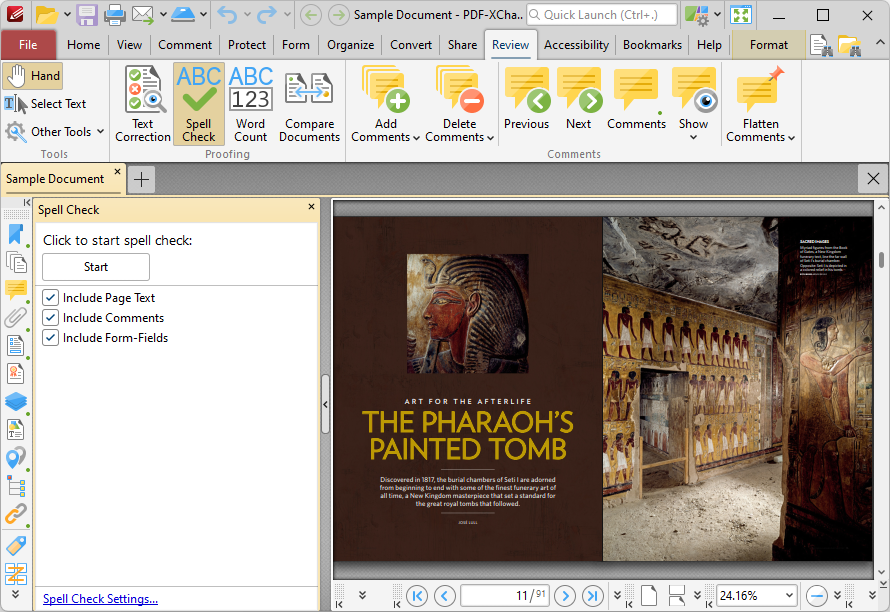The width and height of the screenshot is (890, 612).
Task: Switch to the Format tab
Action: 769,45
